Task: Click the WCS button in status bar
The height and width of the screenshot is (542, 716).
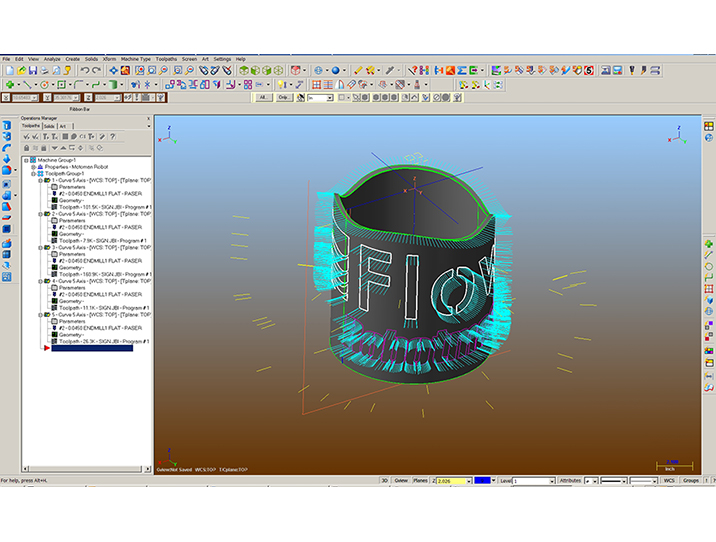Action: pos(669,480)
